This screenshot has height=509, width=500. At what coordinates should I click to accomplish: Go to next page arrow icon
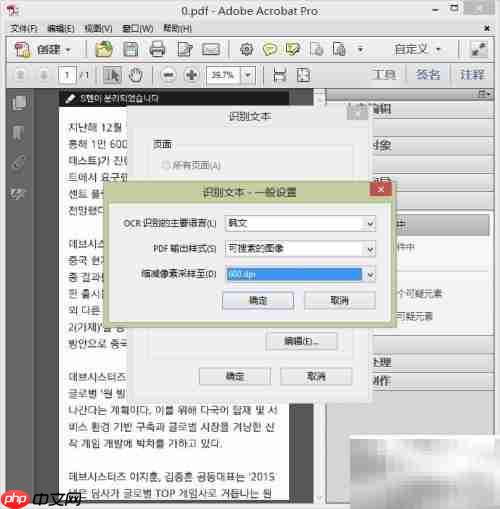tap(44, 75)
